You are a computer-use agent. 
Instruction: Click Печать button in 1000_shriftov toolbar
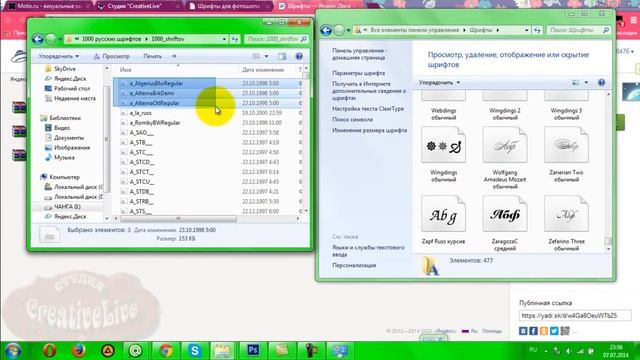click(153, 56)
